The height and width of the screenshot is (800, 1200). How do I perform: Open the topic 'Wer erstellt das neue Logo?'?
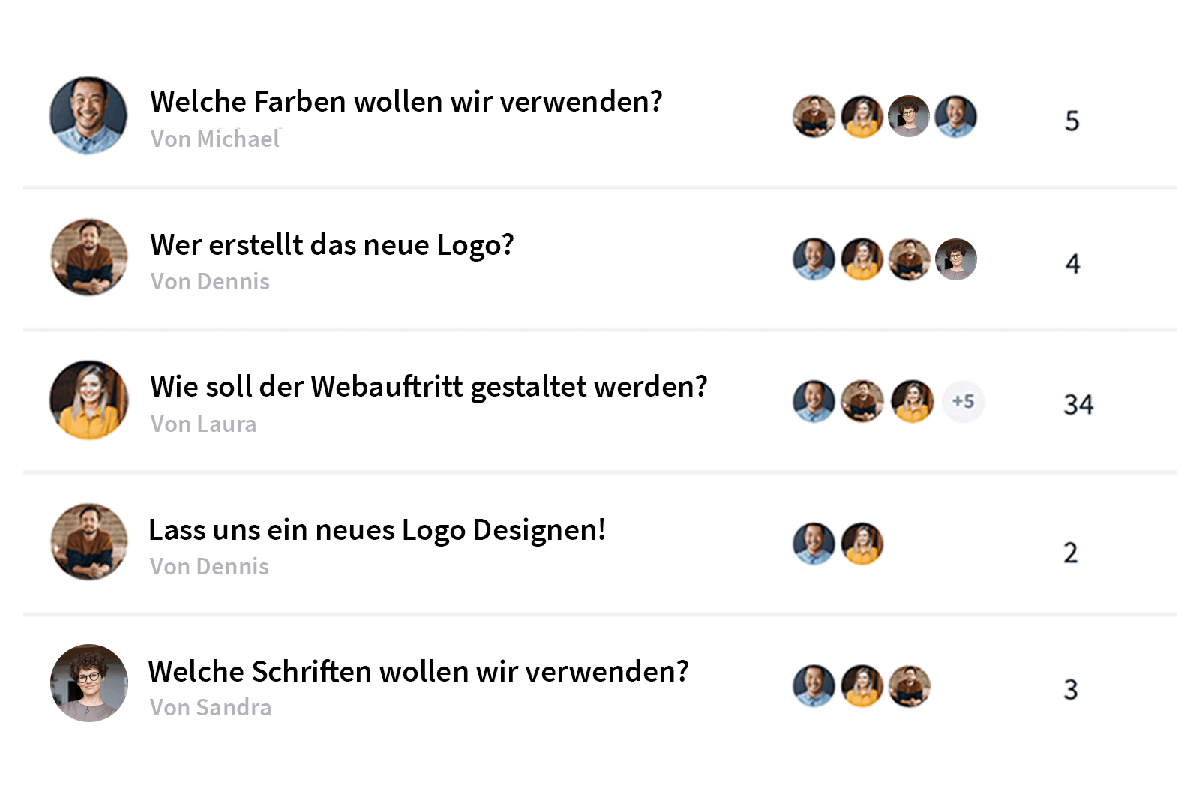click(x=332, y=244)
